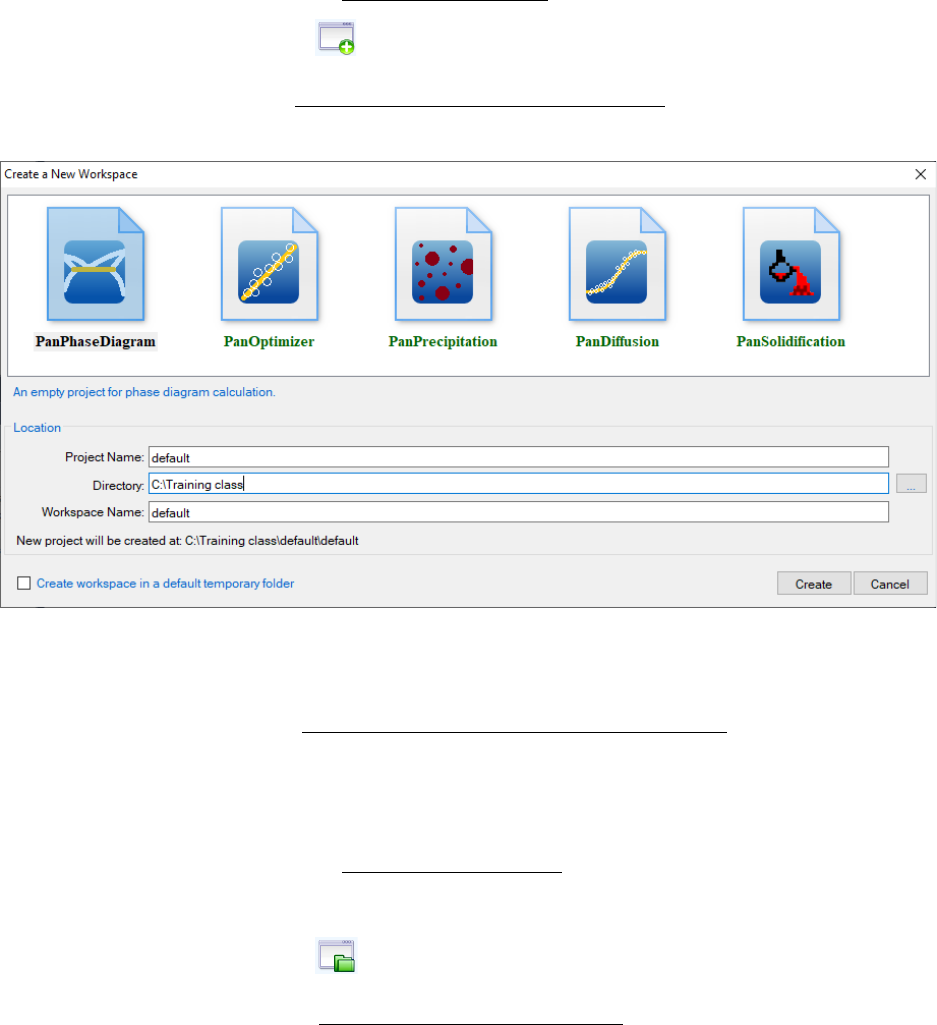Enable Create workspace in a default temporary folder
This screenshot has height=1025, width=937.
click(x=24, y=583)
